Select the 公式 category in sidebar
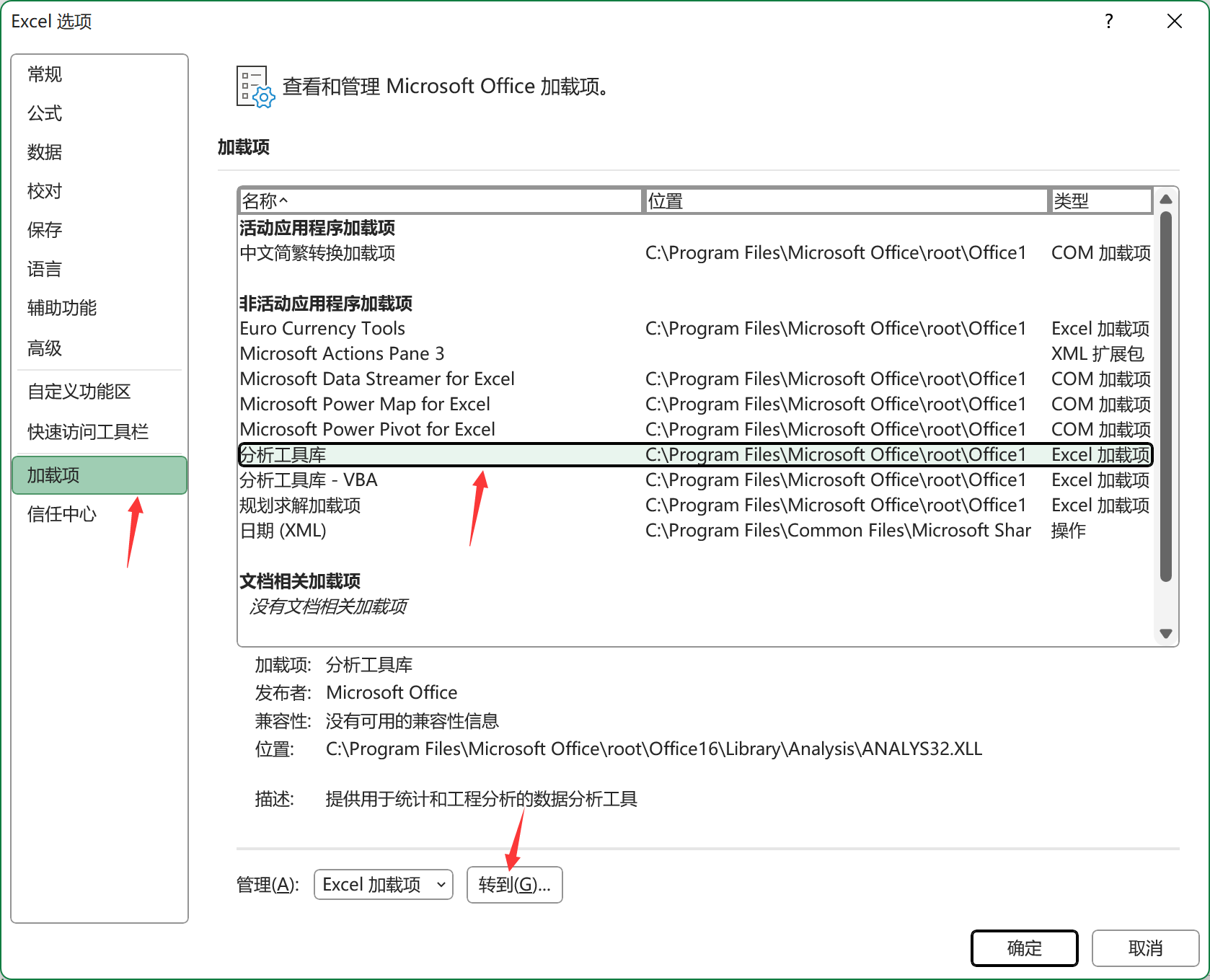 coord(100,113)
